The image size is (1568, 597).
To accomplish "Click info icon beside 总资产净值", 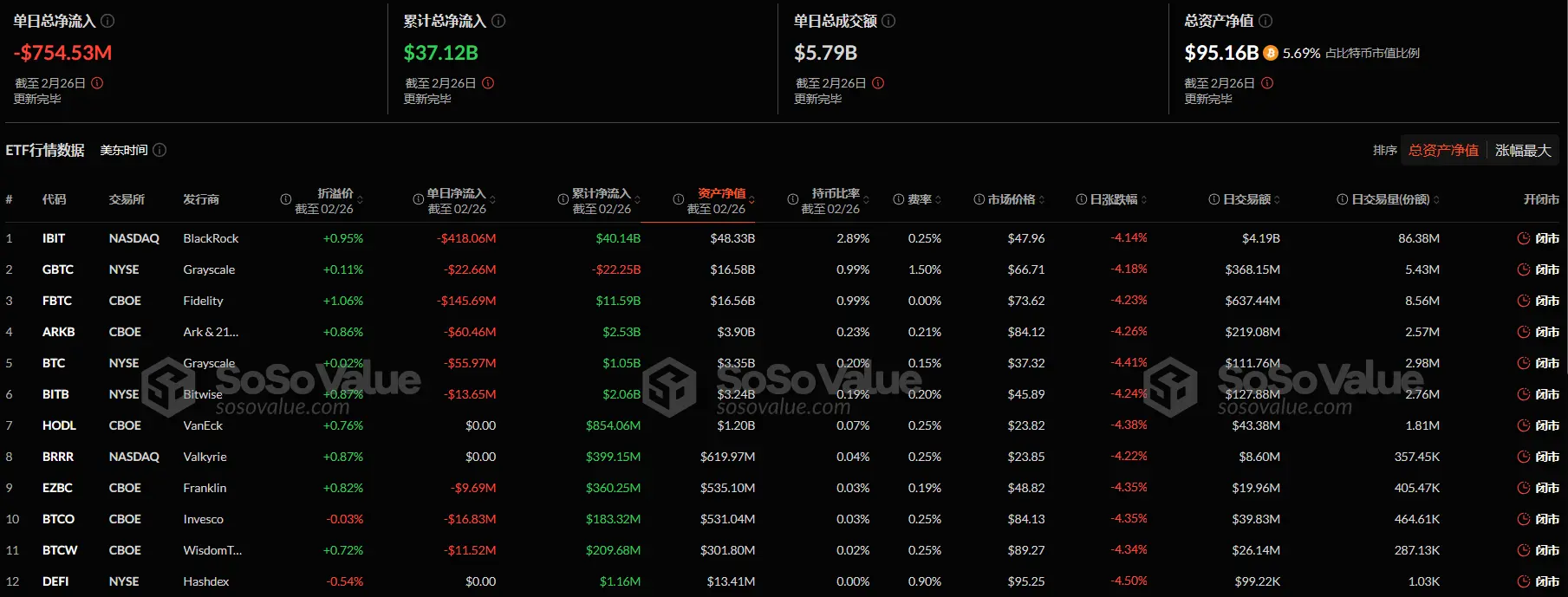I will pyautogui.click(x=1265, y=21).
